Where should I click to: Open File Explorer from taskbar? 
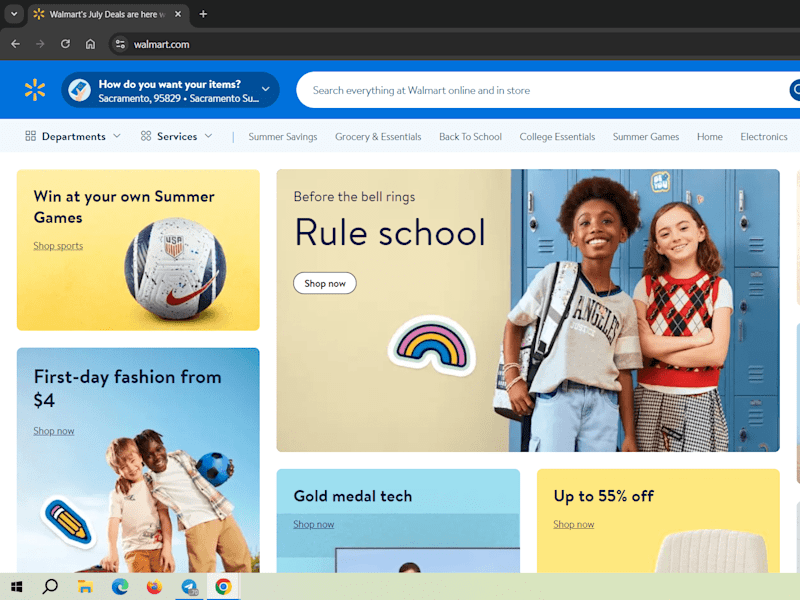point(85,587)
